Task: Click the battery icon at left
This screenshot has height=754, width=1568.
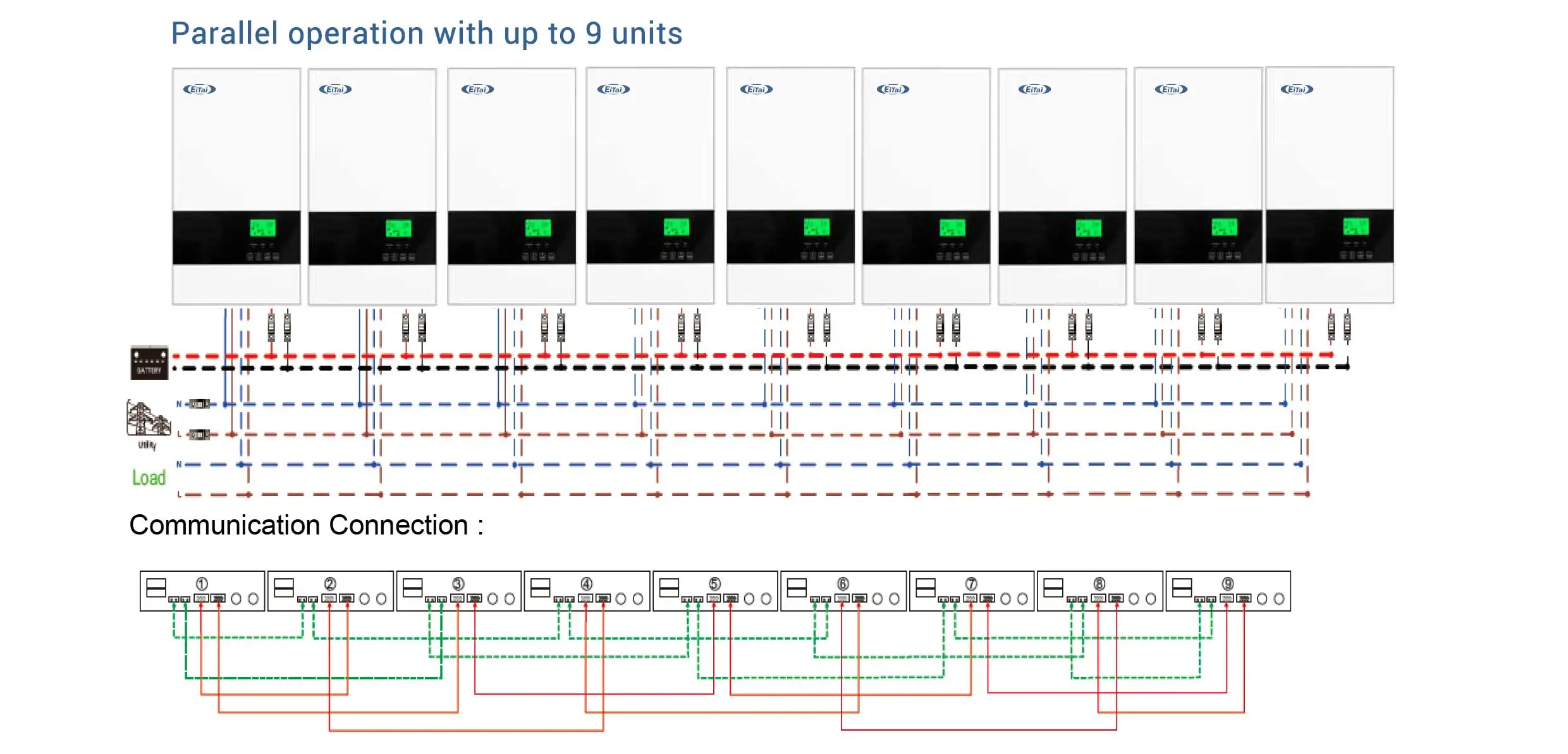Action: (149, 362)
